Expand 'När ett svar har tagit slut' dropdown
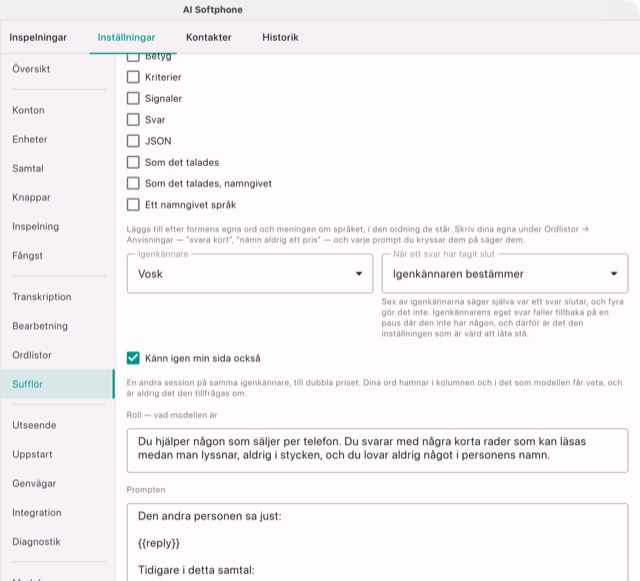 point(505,274)
